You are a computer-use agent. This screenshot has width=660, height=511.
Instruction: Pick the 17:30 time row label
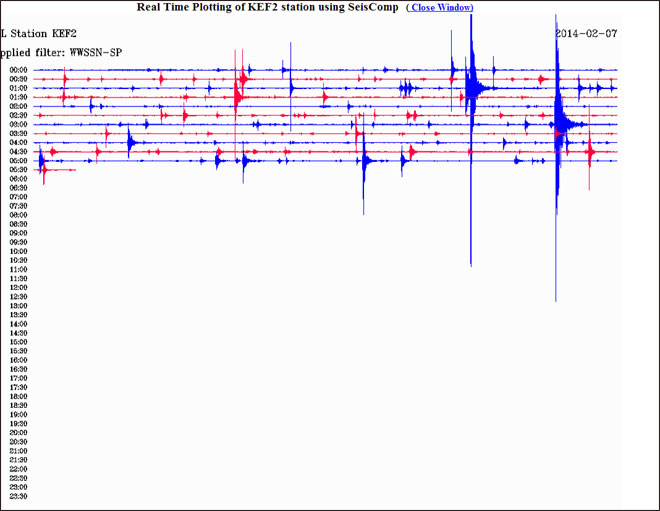pyautogui.click(x=18, y=387)
